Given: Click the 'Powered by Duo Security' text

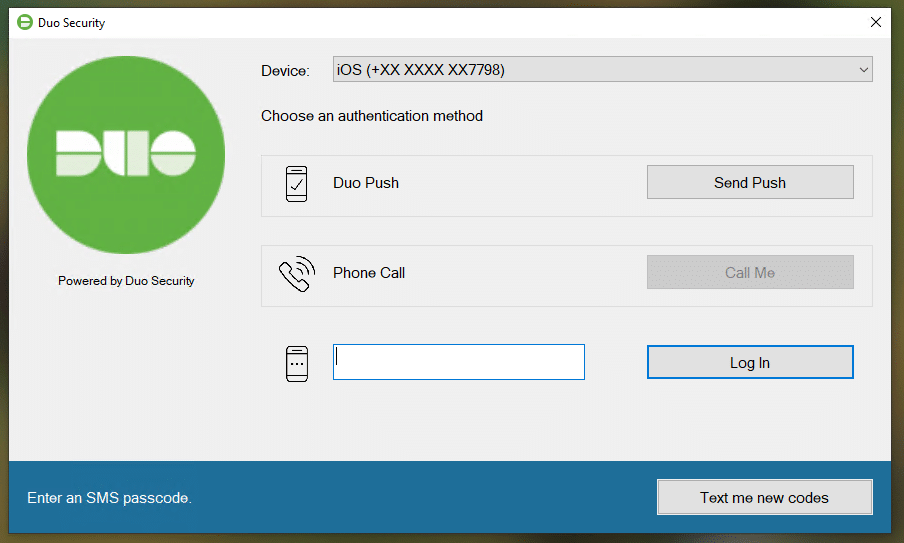Looking at the screenshot, I should pyautogui.click(x=126, y=281).
